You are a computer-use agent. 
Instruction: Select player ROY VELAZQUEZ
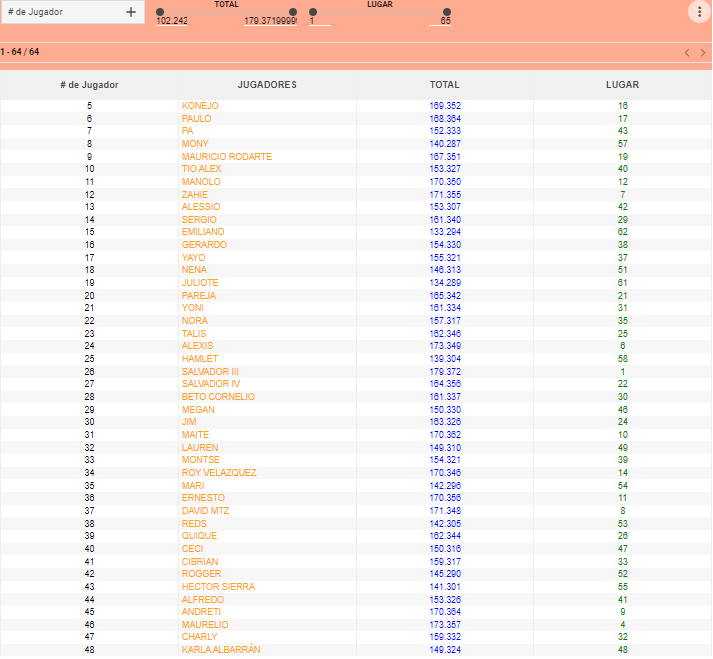[x=219, y=473]
